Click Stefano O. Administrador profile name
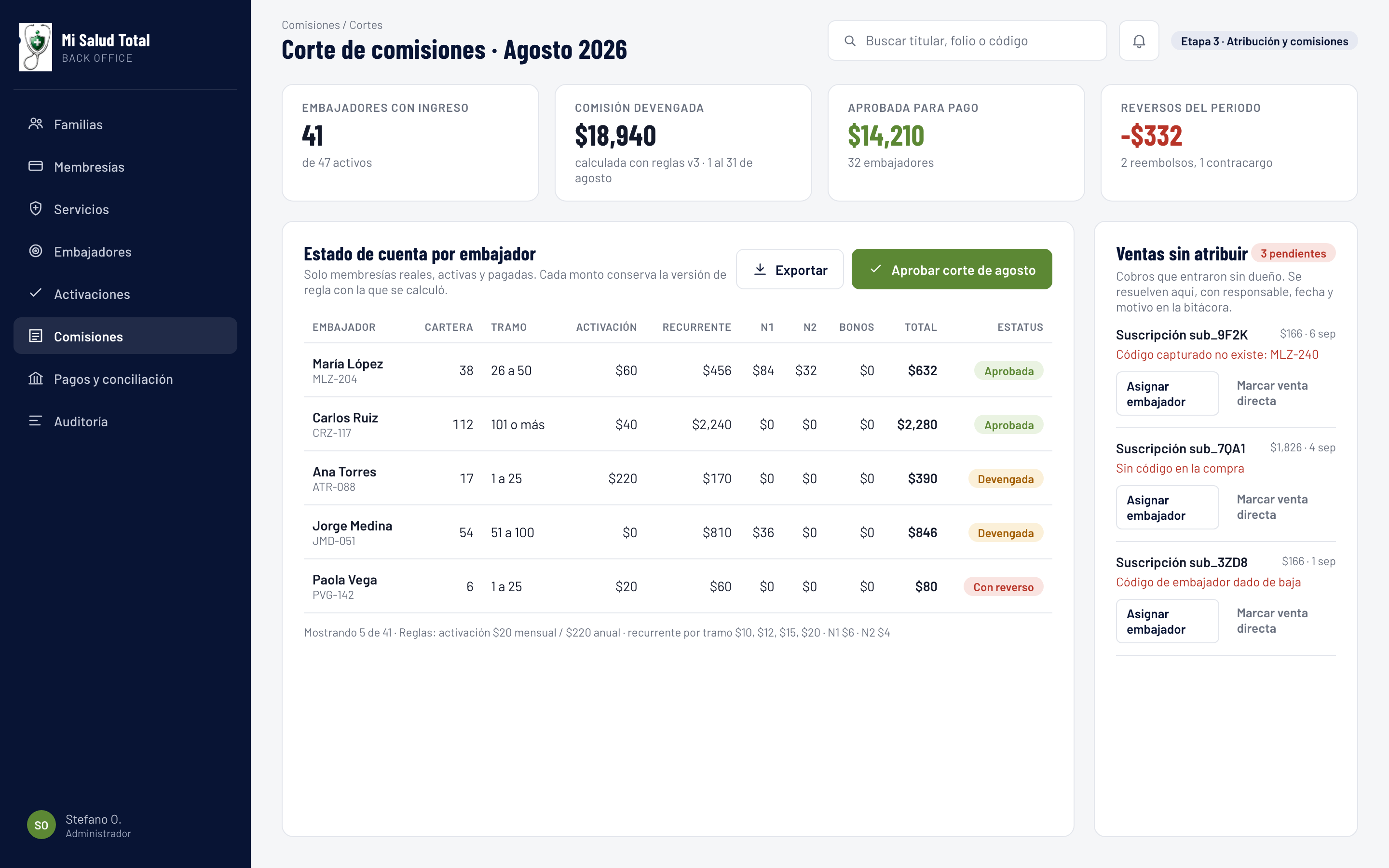Screen dimensions: 1389x868 pos(98,826)
